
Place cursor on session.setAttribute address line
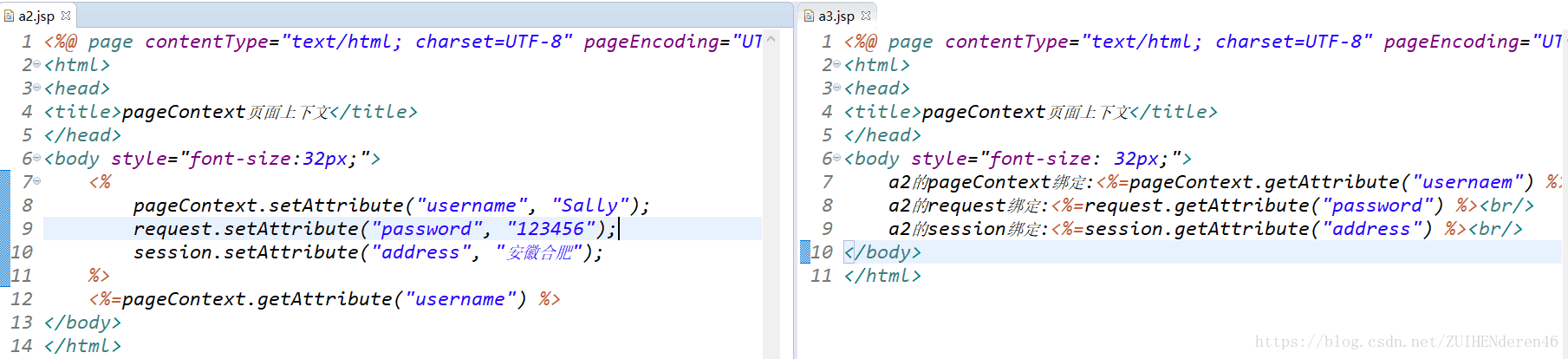pyautogui.click(x=368, y=252)
